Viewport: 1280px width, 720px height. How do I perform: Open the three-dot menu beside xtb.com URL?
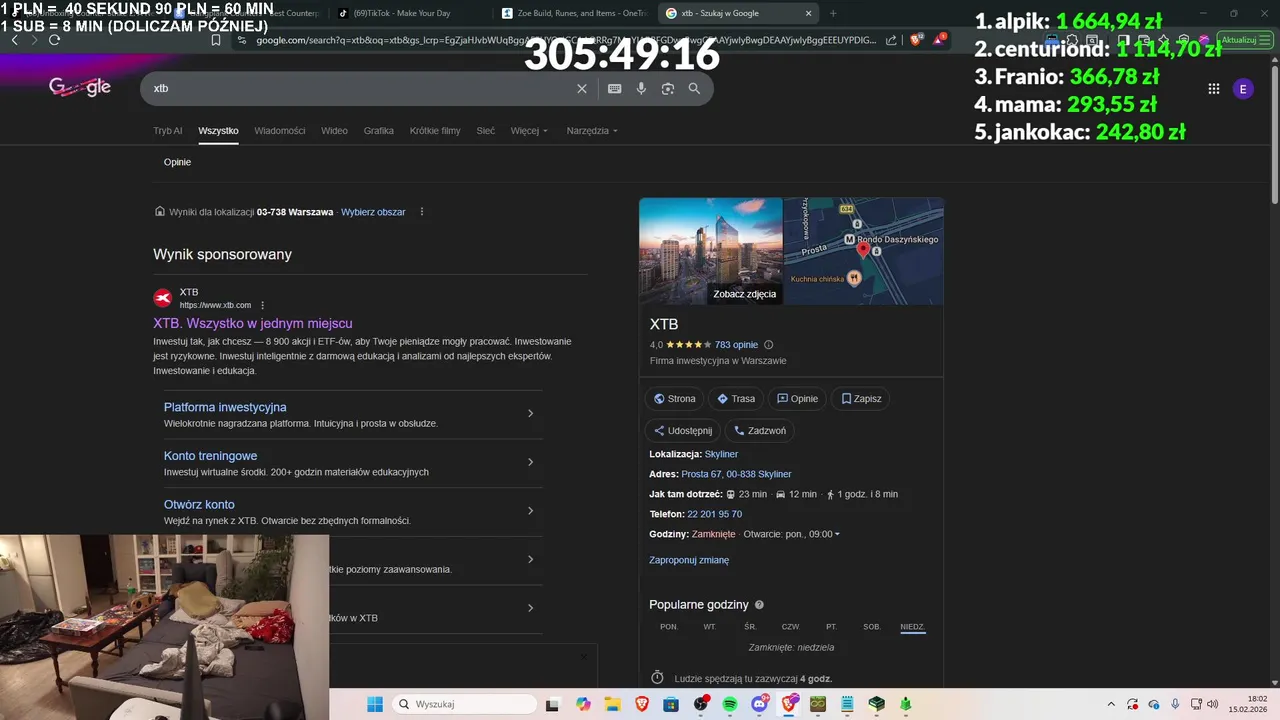263,305
